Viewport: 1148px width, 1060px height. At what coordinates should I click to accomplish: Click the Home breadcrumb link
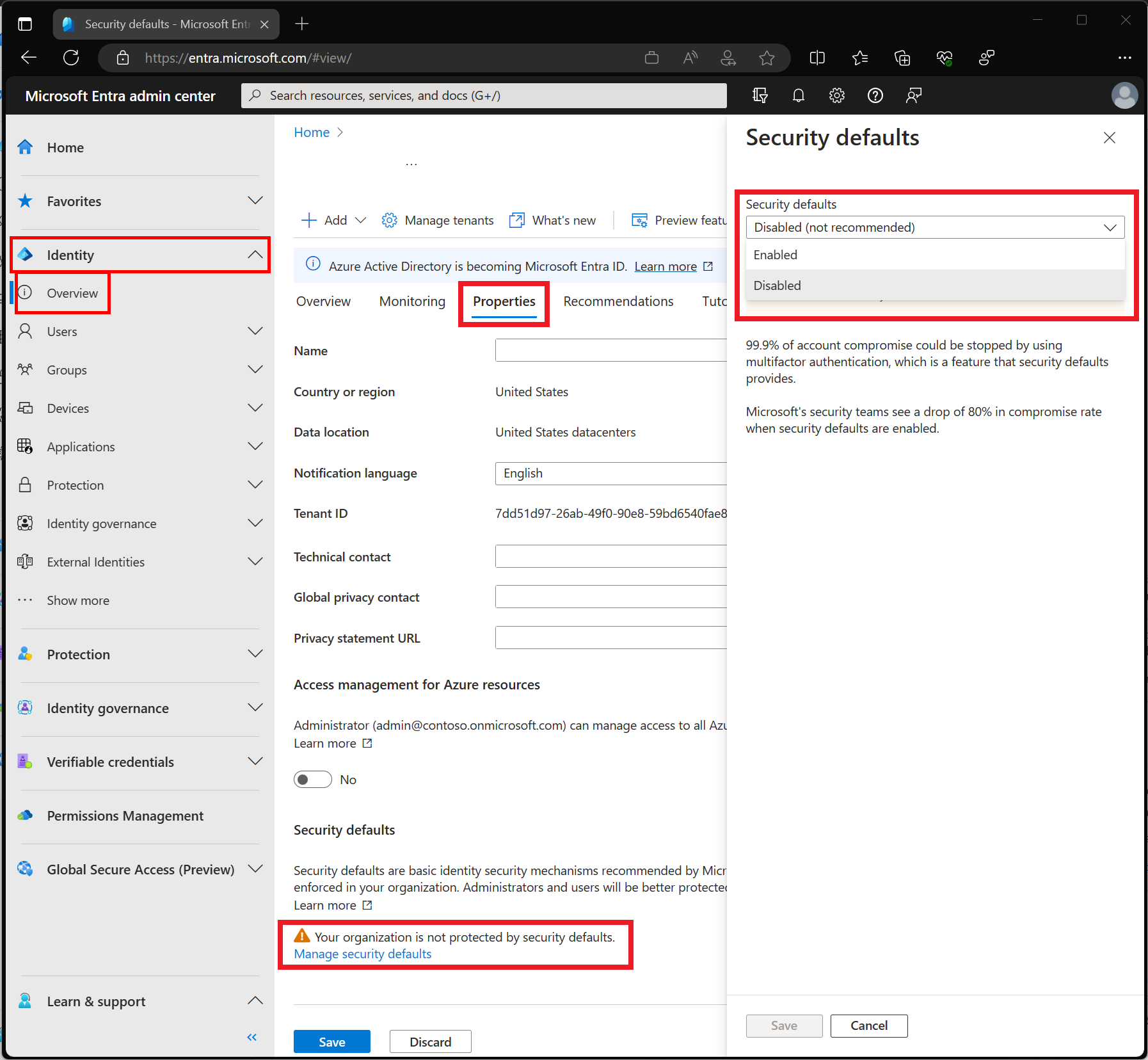[x=312, y=132]
